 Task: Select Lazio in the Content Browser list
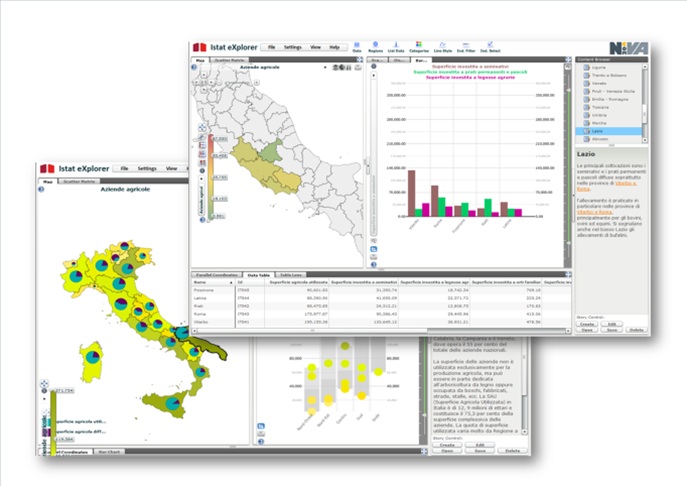pos(609,131)
